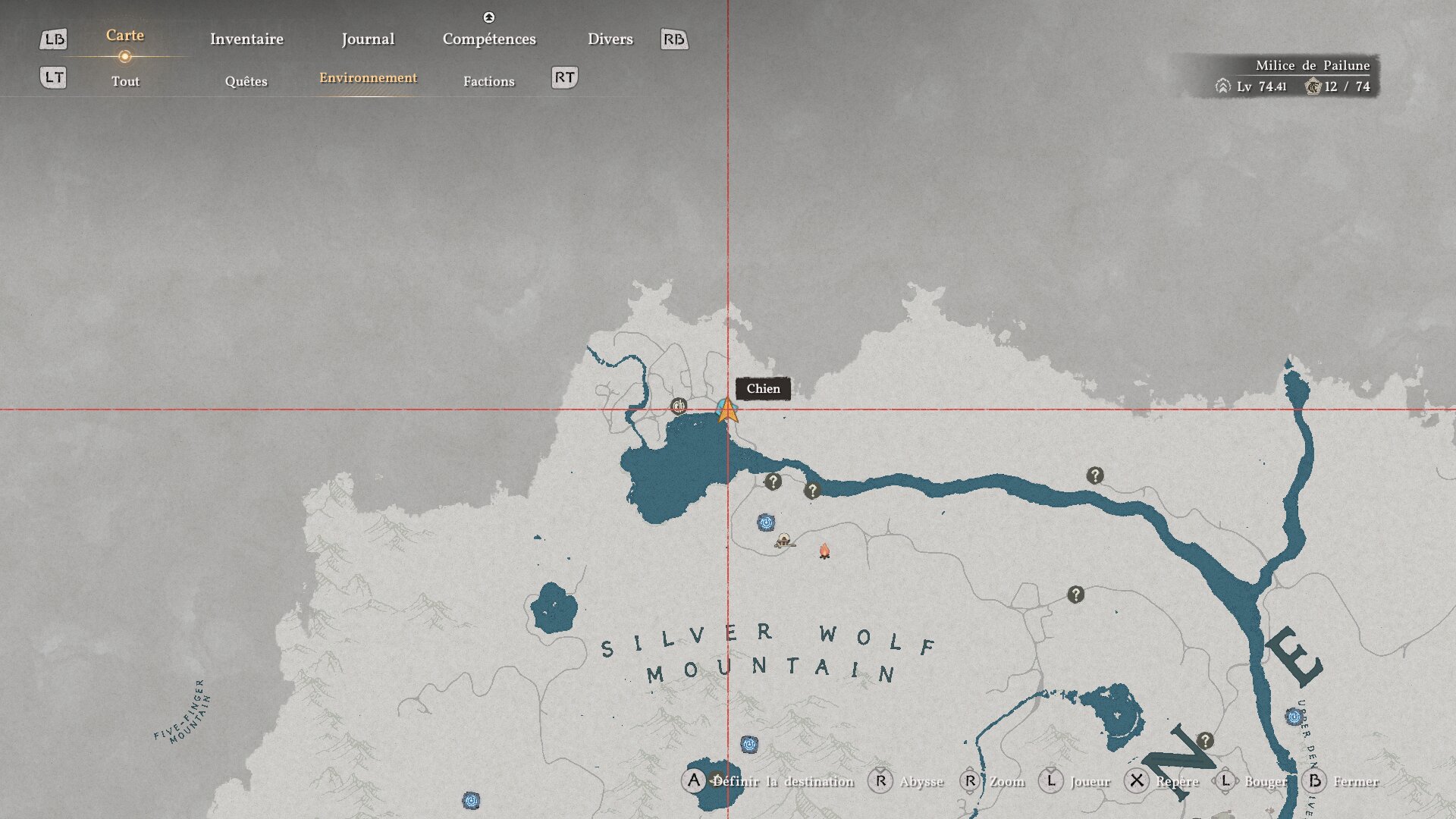
Task: Click the Définir la destination prompt
Action: [782, 781]
